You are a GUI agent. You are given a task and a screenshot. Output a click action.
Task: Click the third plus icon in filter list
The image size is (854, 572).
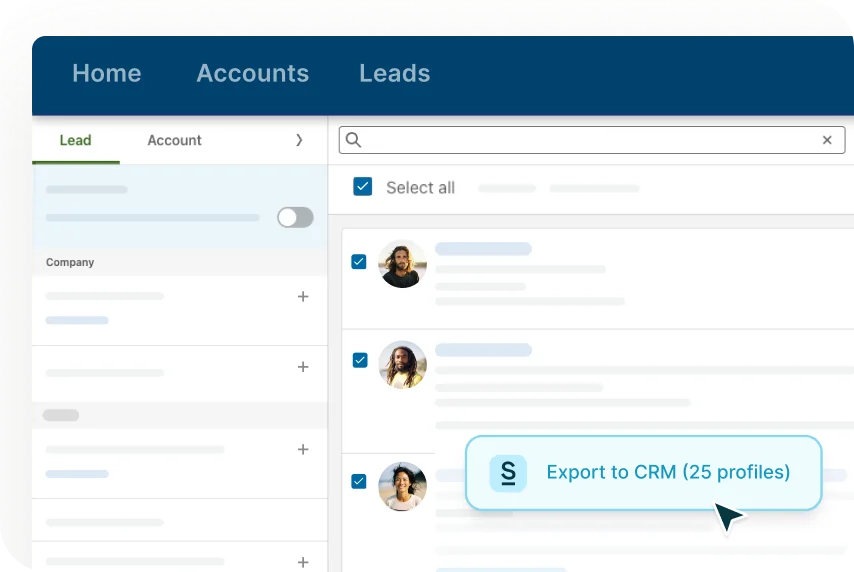click(303, 450)
